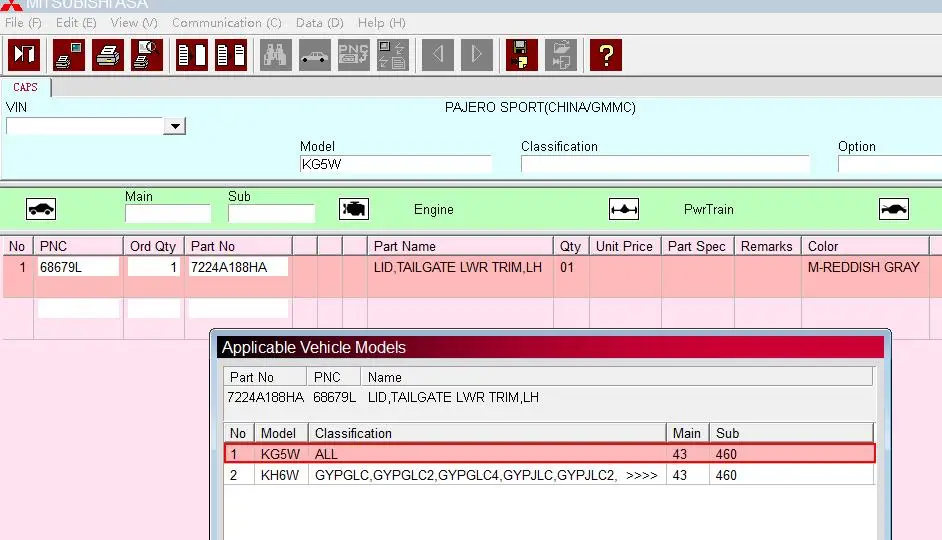Expand the VIN dropdown arrow
This screenshot has width=942, height=540.
(175, 126)
